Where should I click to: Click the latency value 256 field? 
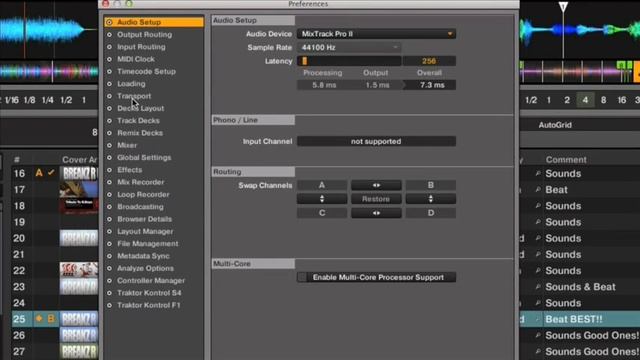429,61
